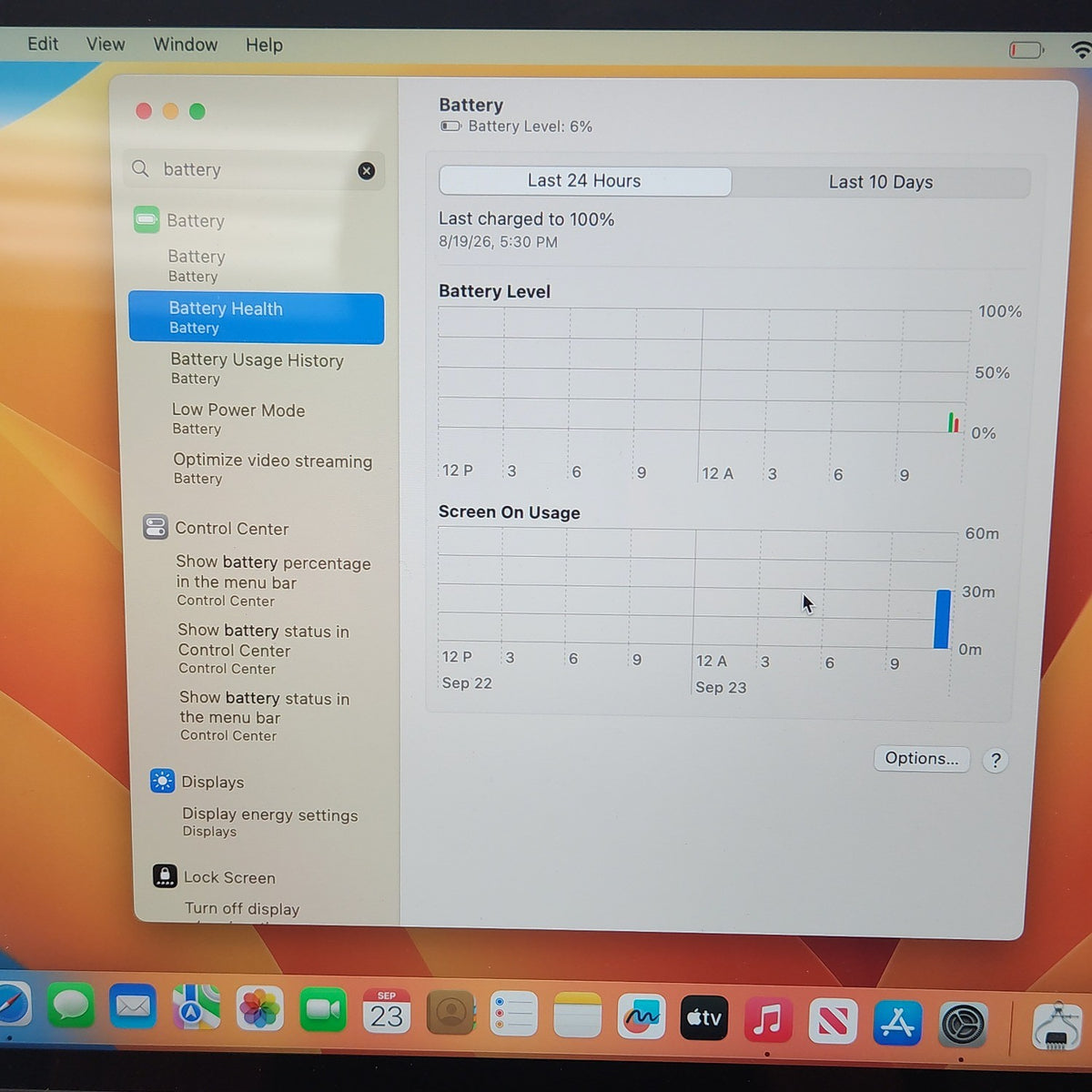Click 'Battery Level: 6%' text
This screenshot has height=1092, width=1092.
tap(530, 126)
